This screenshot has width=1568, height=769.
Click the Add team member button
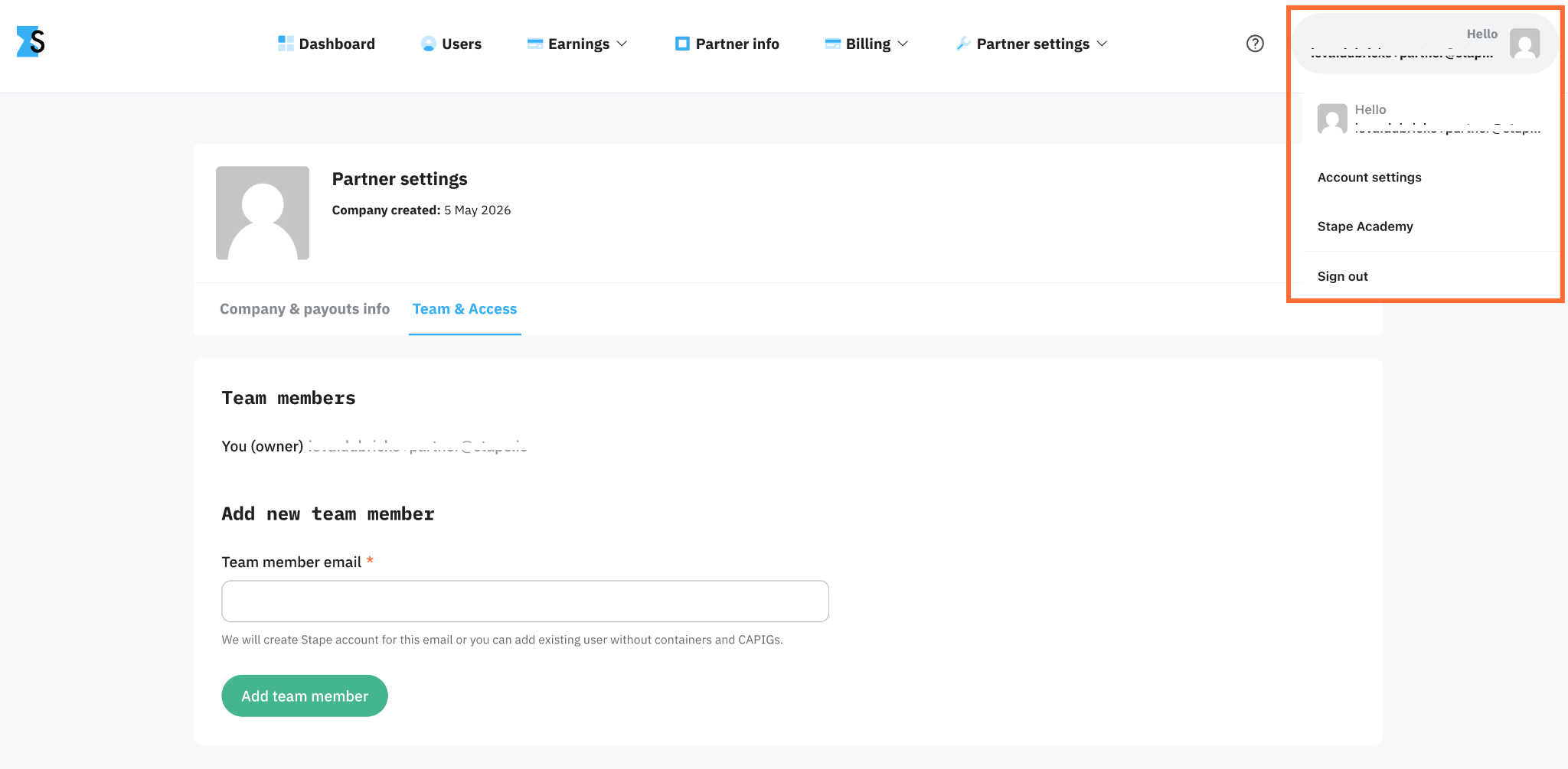click(x=305, y=696)
